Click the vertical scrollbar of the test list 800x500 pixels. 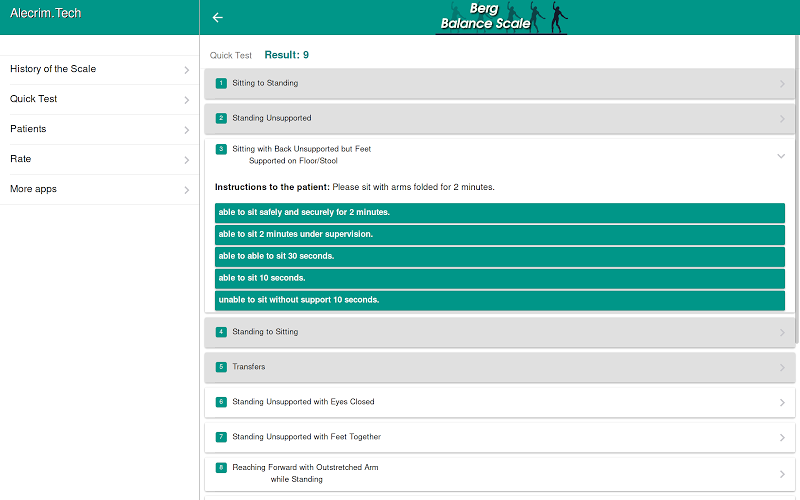point(797,189)
